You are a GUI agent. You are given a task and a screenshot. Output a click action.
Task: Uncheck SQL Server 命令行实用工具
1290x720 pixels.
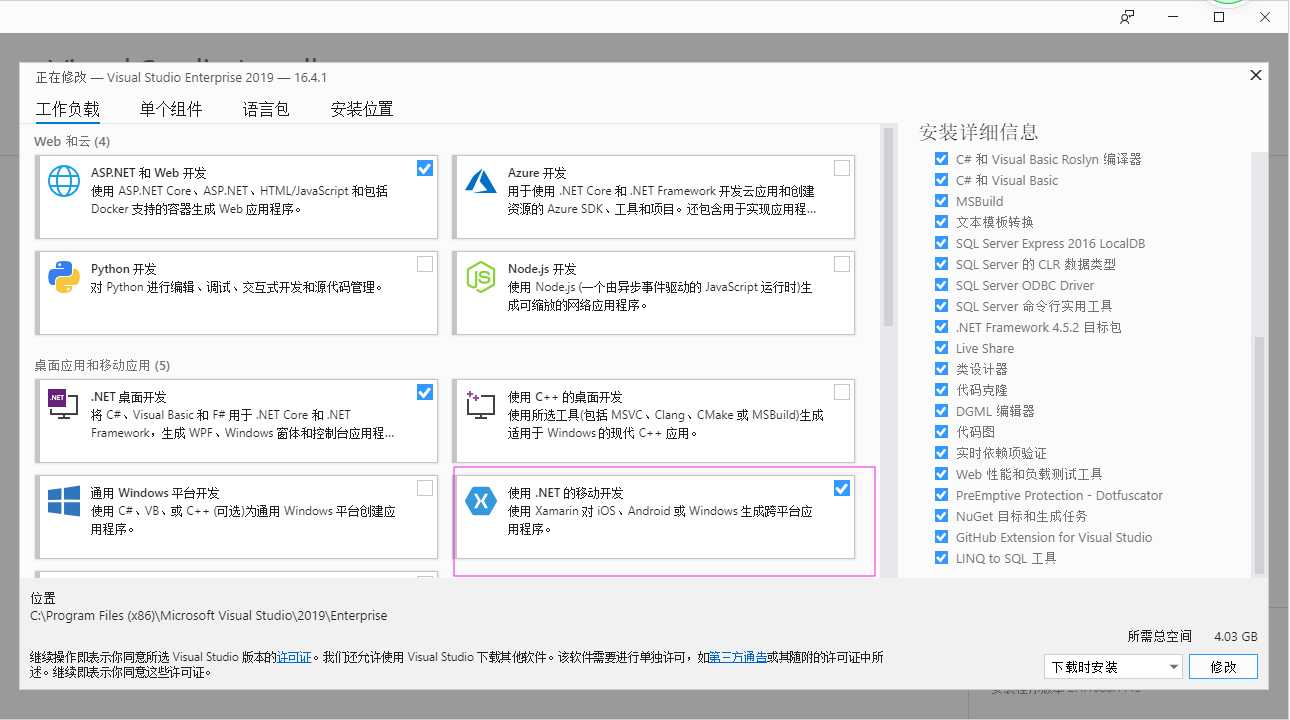(941, 306)
